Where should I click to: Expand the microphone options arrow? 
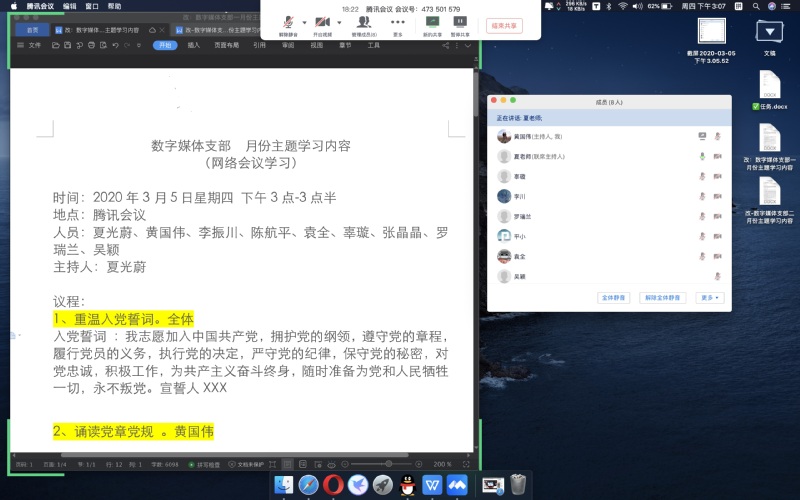[303, 22]
